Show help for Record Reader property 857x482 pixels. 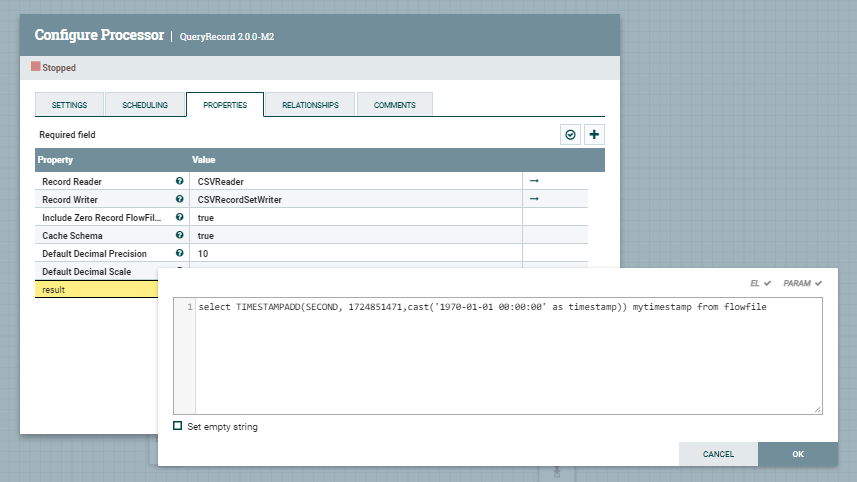pyautogui.click(x=179, y=181)
